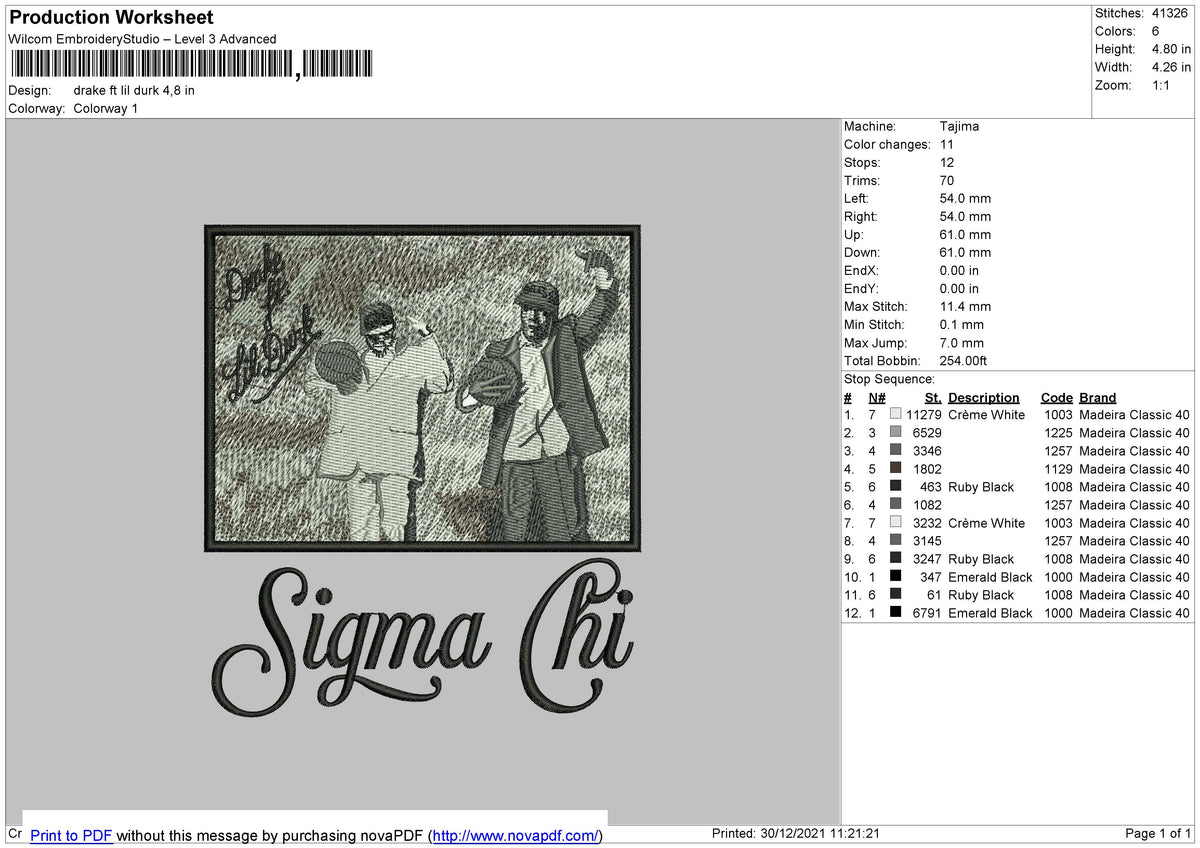Click the Max Jump value 7.0 mm

[962, 342]
